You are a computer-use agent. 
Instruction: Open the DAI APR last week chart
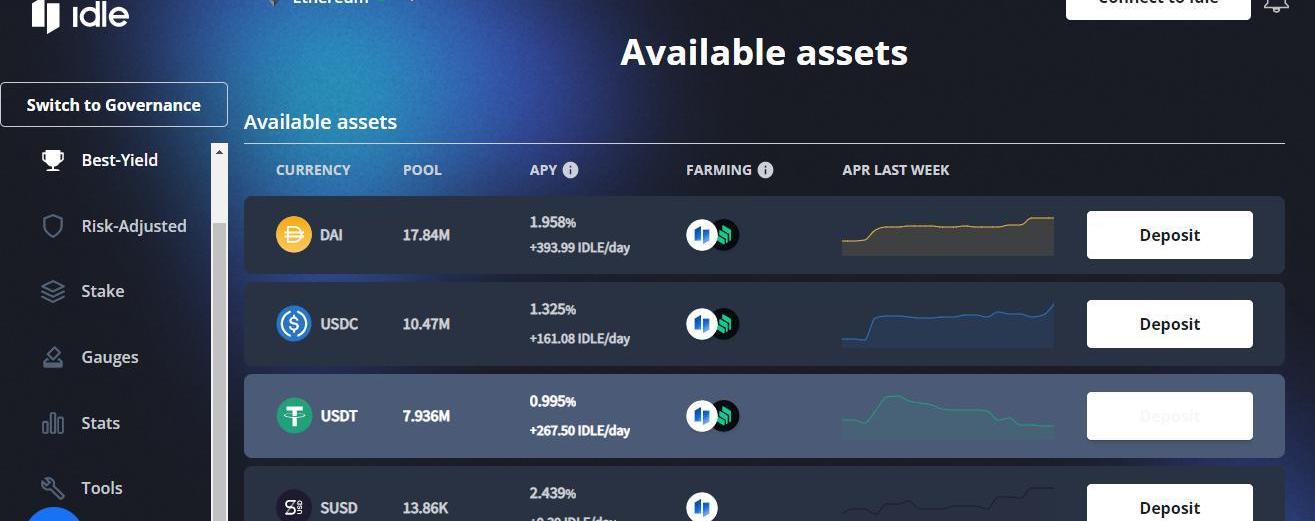tap(947, 236)
